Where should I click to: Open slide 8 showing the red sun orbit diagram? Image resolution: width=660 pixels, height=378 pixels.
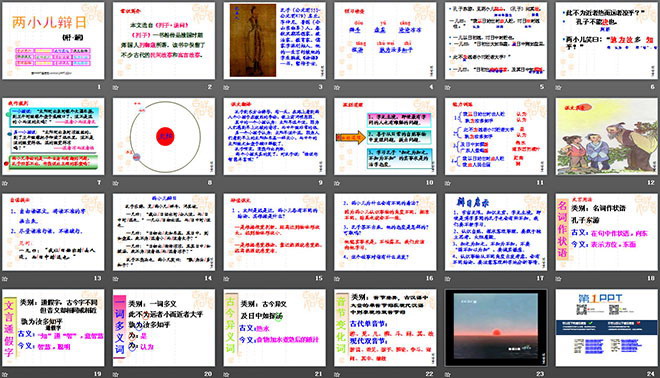pyautogui.click(x=164, y=136)
